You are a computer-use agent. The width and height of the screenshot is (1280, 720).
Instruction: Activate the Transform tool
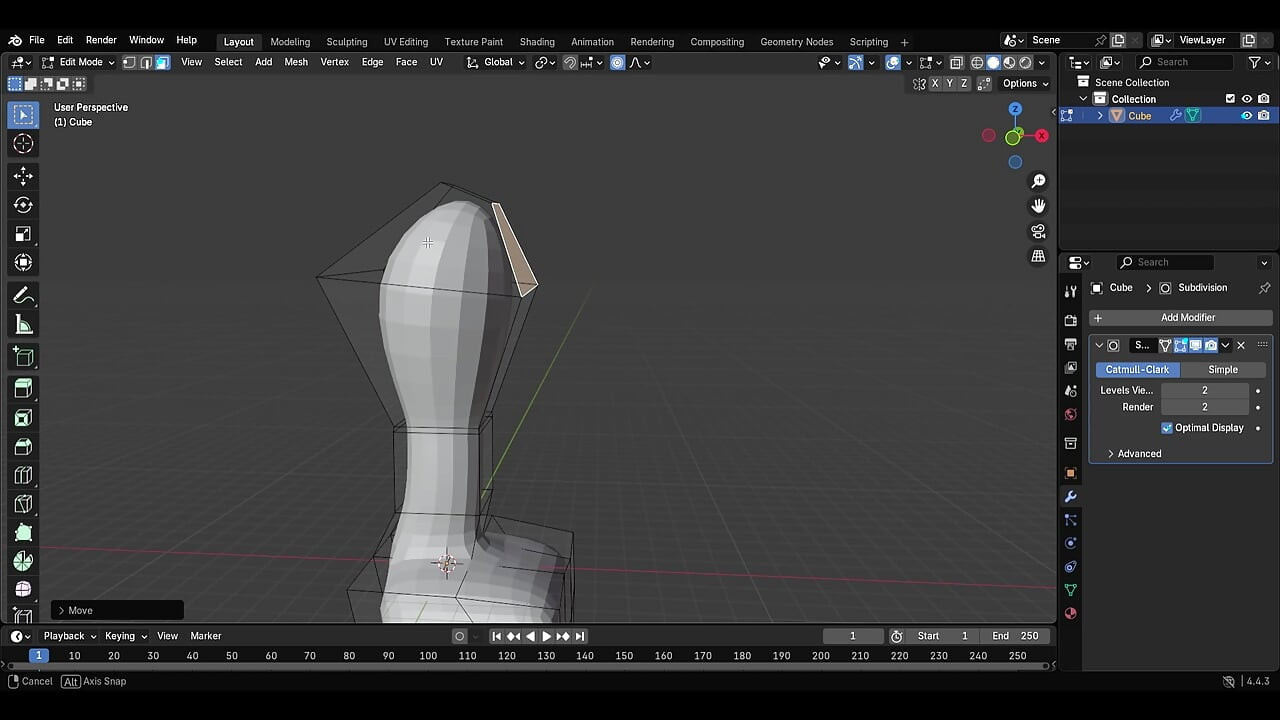23,263
